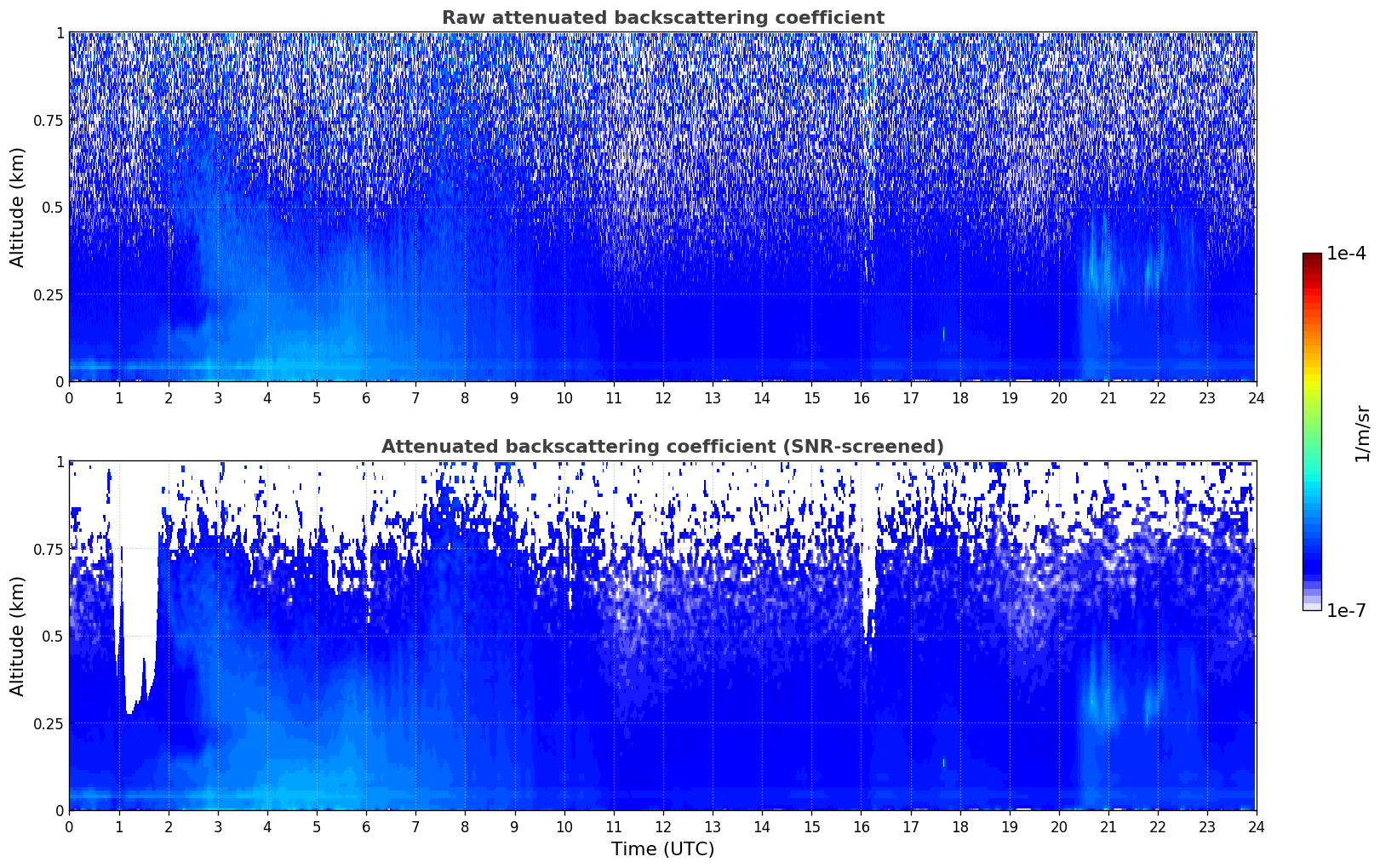
Task: Click tick label '21' on bottom plot time axis
Action: tap(1108, 826)
